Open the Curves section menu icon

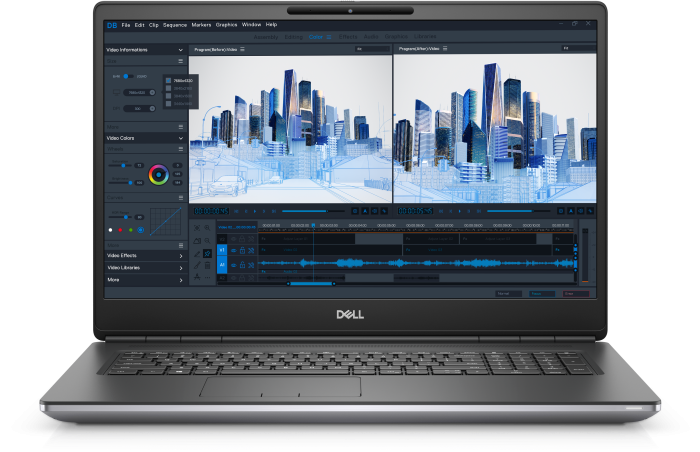[x=180, y=197]
